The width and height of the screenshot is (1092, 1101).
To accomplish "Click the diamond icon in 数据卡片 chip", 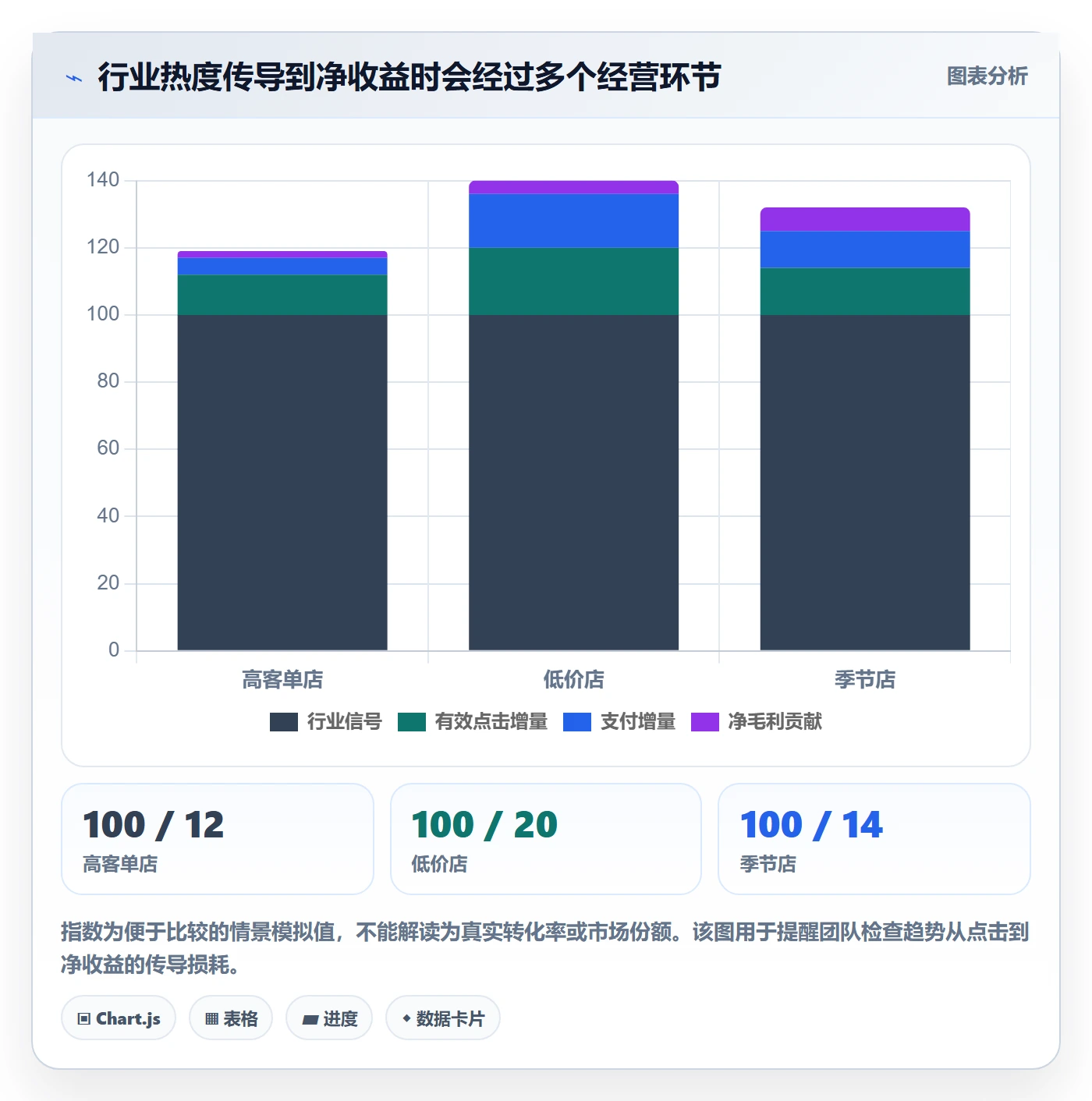I will [406, 1018].
